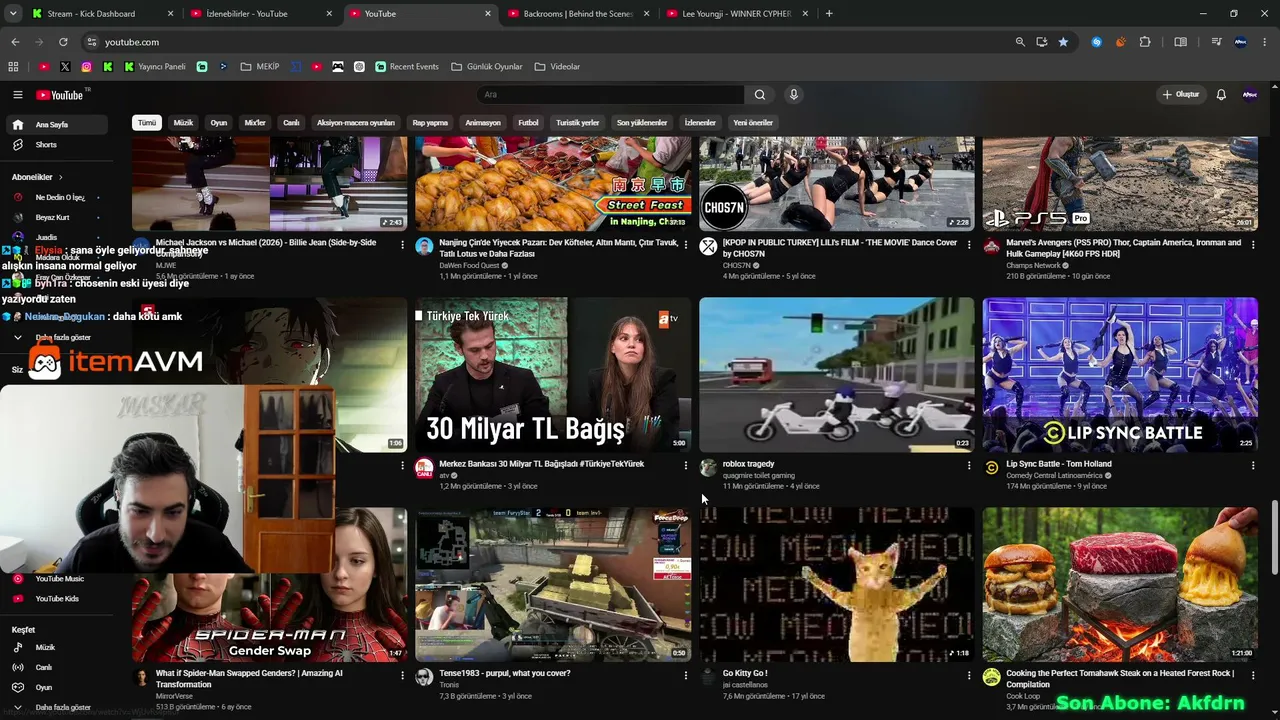Open the Extensions puzzle icon
The height and width of the screenshot is (720, 1280).
1145,42
